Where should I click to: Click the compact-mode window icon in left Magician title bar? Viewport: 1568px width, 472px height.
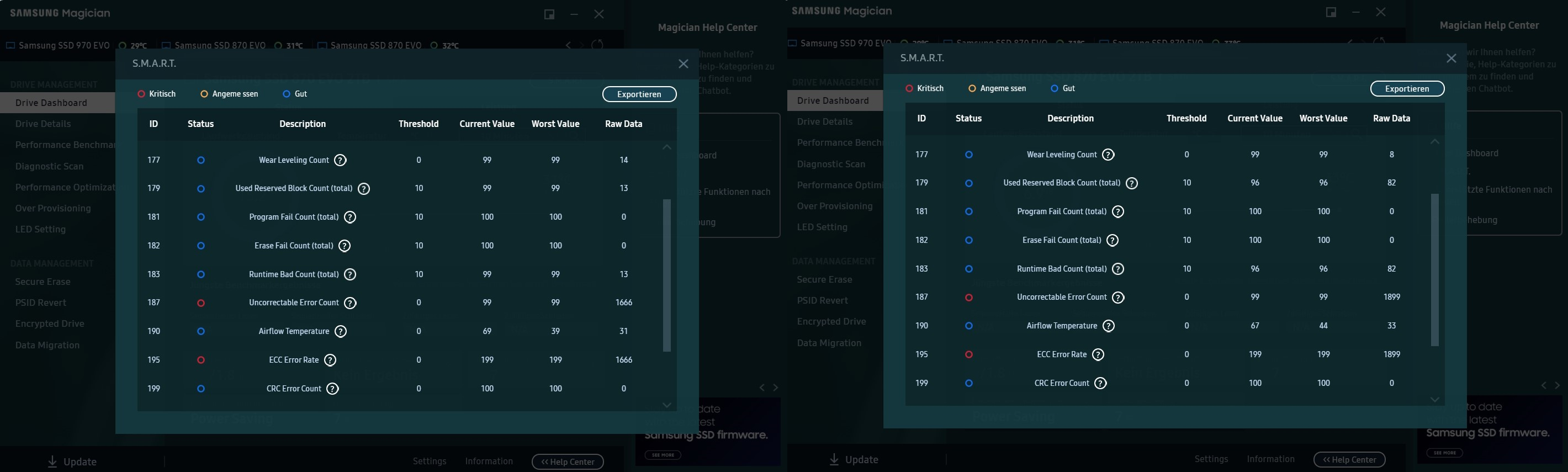[x=550, y=14]
